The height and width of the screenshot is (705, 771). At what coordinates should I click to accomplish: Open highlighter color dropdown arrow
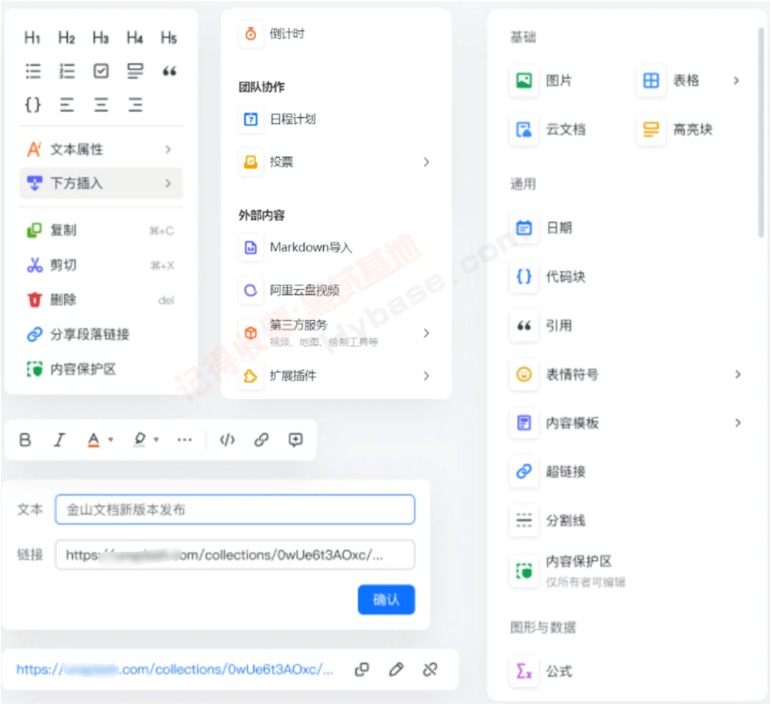pos(156,440)
